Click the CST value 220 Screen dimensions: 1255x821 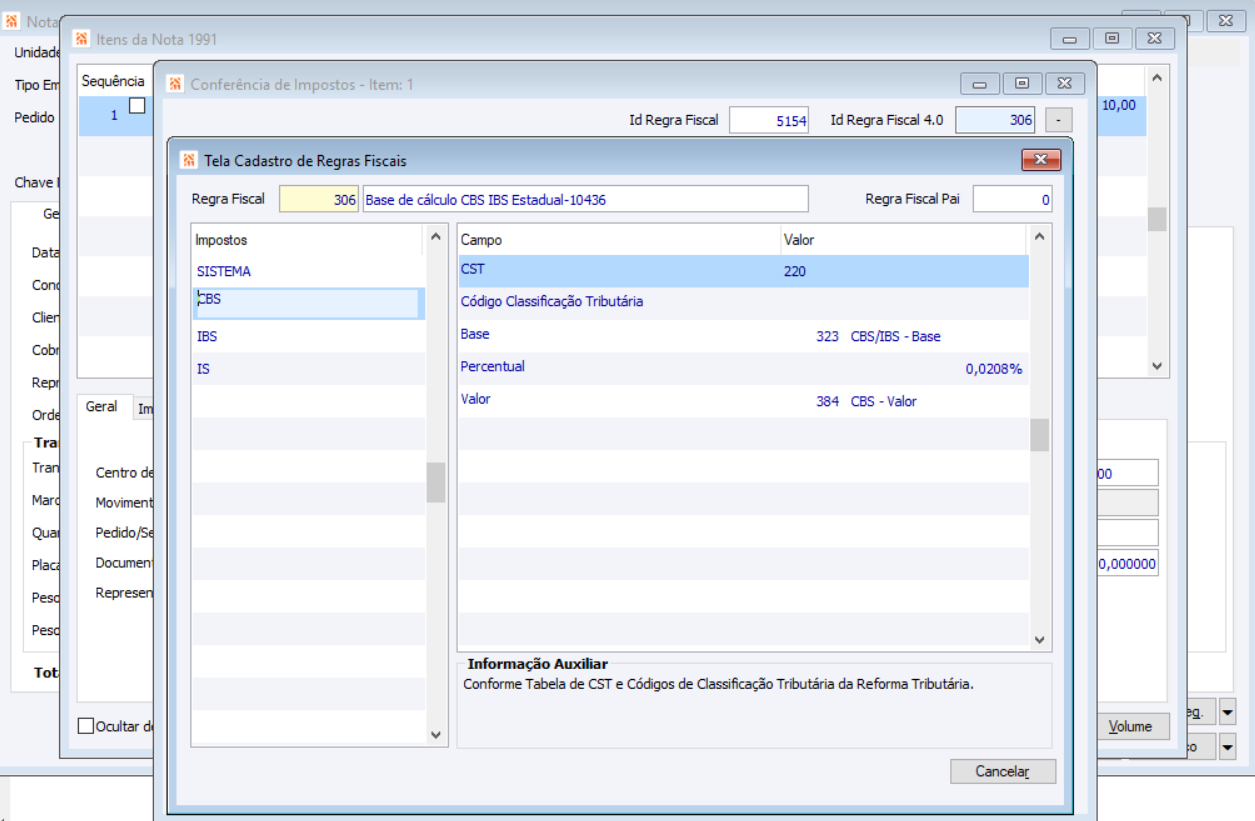tap(795, 271)
